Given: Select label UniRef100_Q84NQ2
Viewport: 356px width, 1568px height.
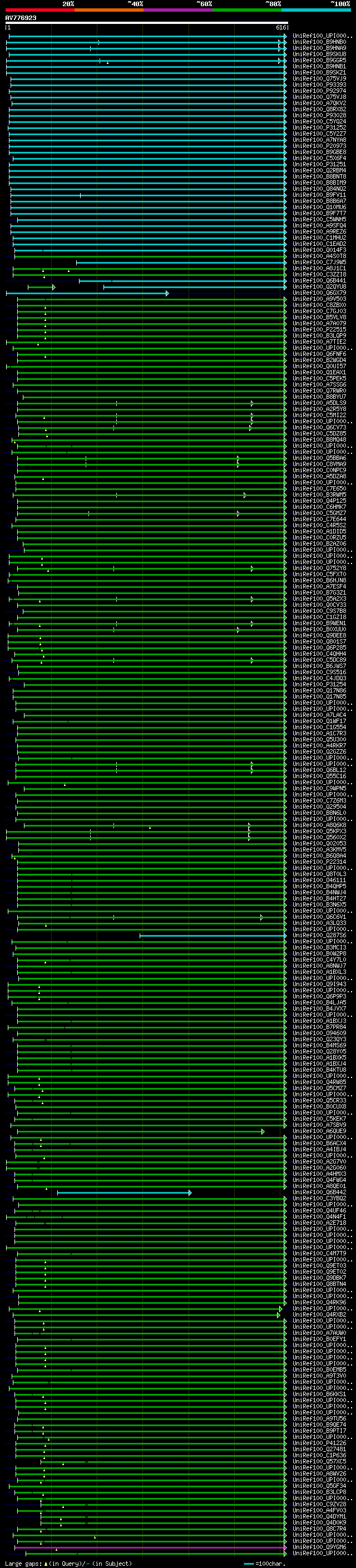Looking at the screenshot, I should coord(319,189).
